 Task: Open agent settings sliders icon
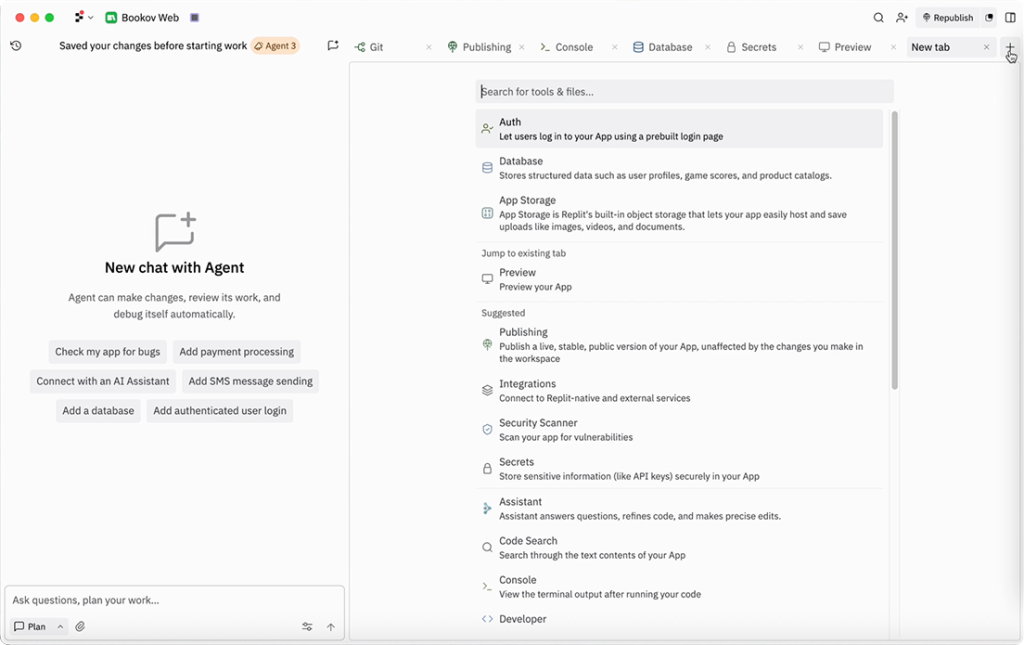pyautogui.click(x=307, y=627)
